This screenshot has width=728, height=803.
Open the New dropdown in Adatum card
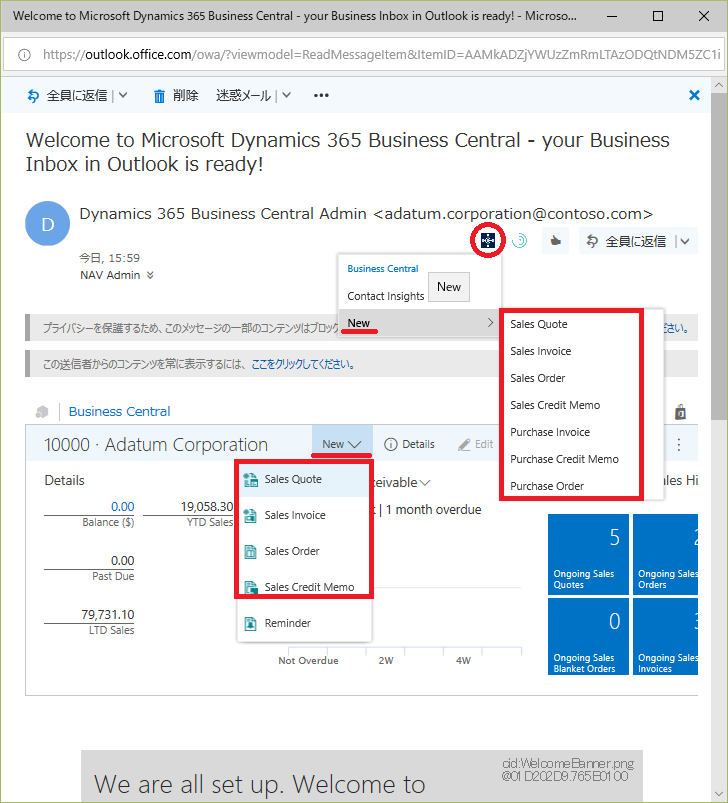coord(342,444)
